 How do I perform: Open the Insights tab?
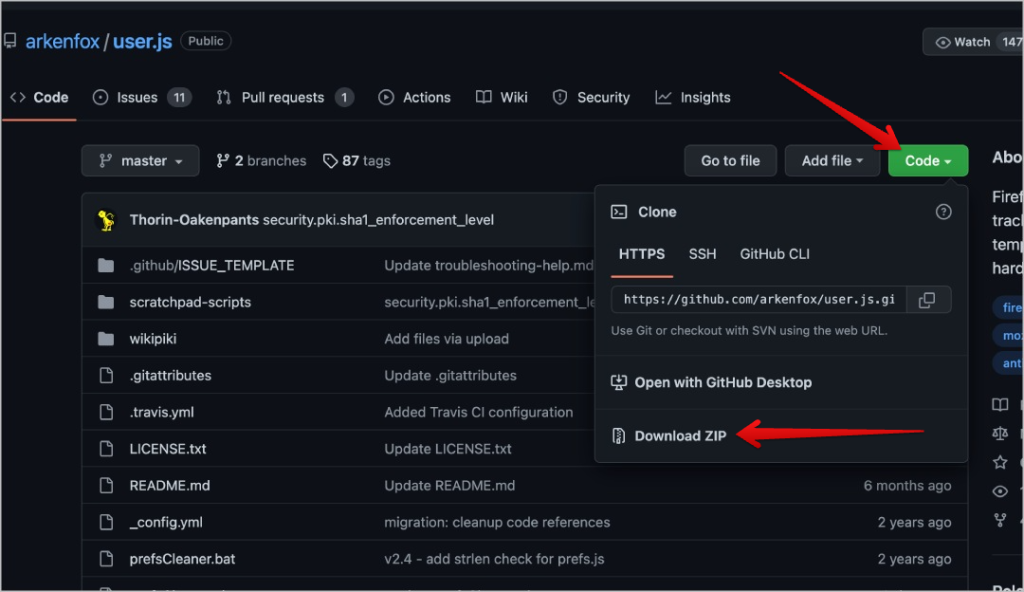pyautogui.click(x=693, y=97)
